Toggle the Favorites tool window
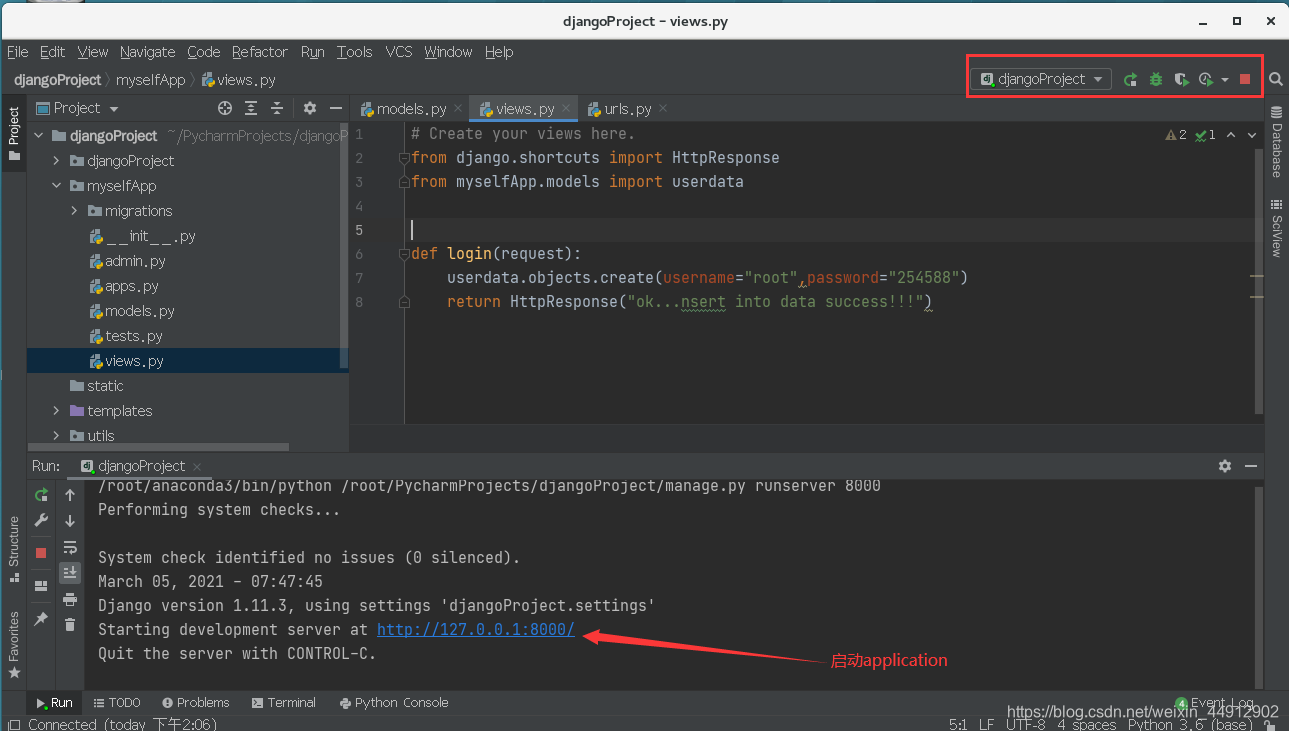The height and width of the screenshot is (731, 1289). (14, 645)
